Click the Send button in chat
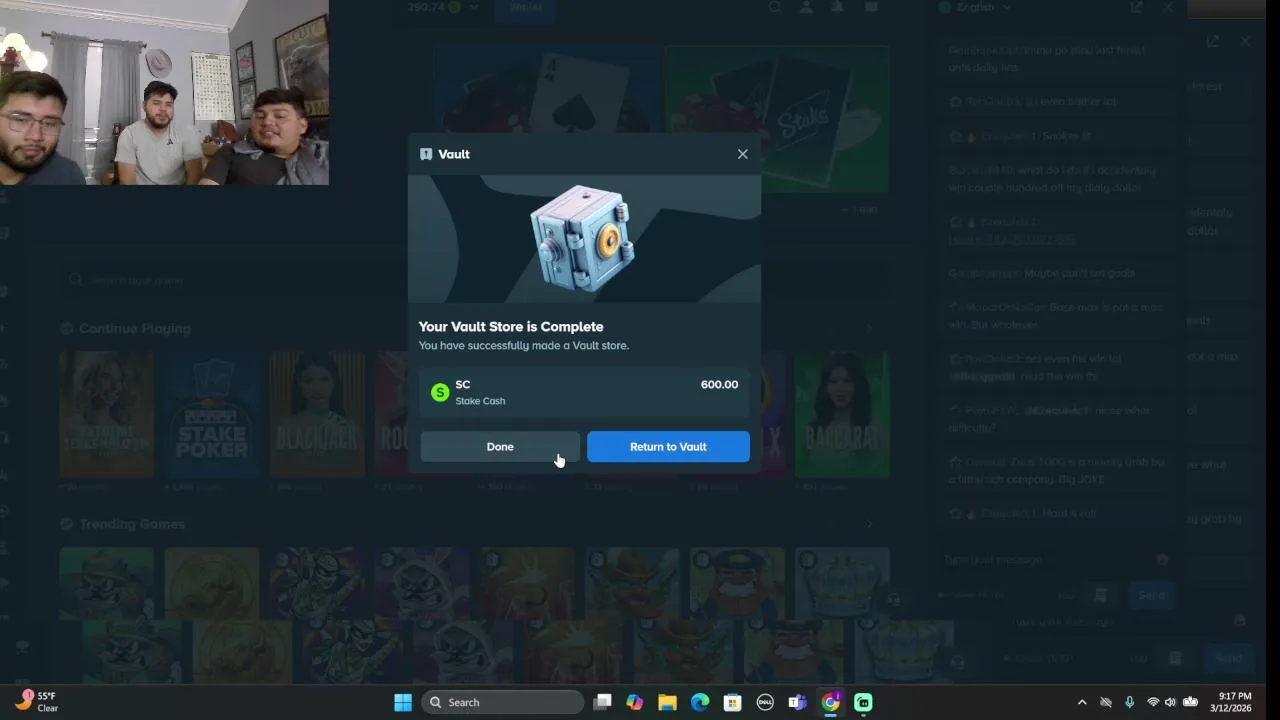This screenshot has height=720, width=1280. tap(1151, 595)
